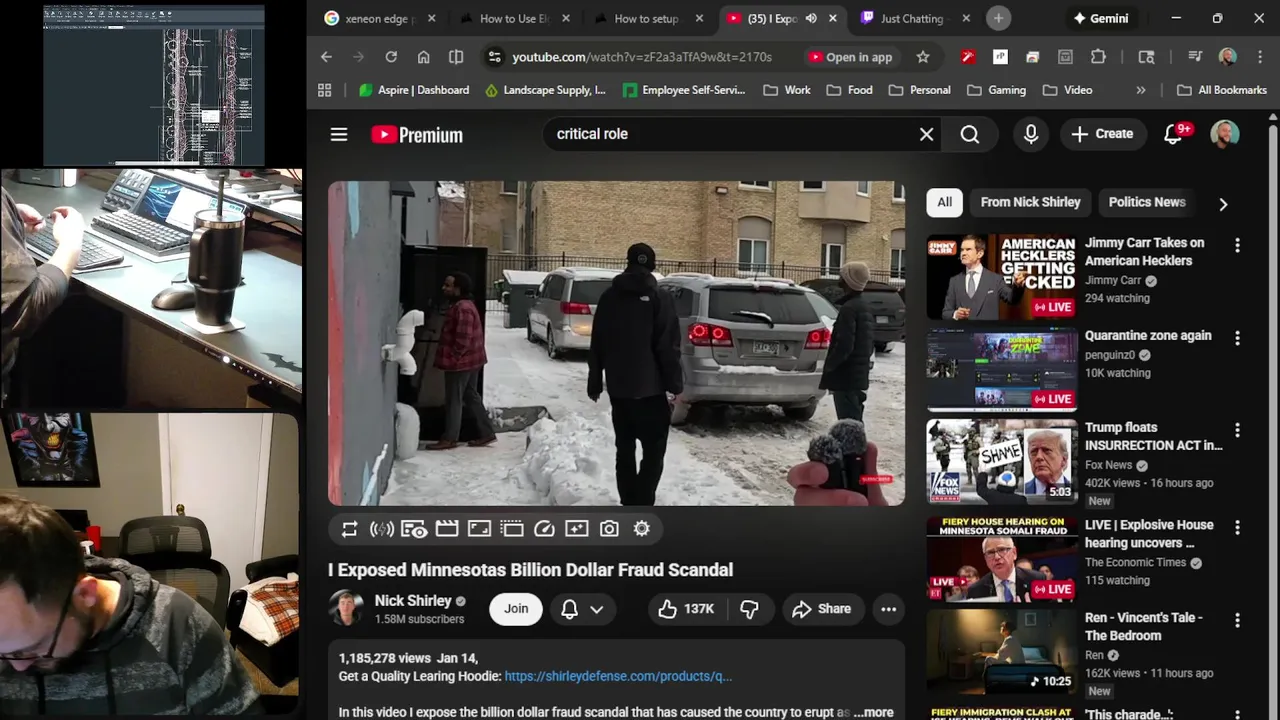Click the Join channel button
The width and height of the screenshot is (1280, 720).
pyautogui.click(x=516, y=609)
